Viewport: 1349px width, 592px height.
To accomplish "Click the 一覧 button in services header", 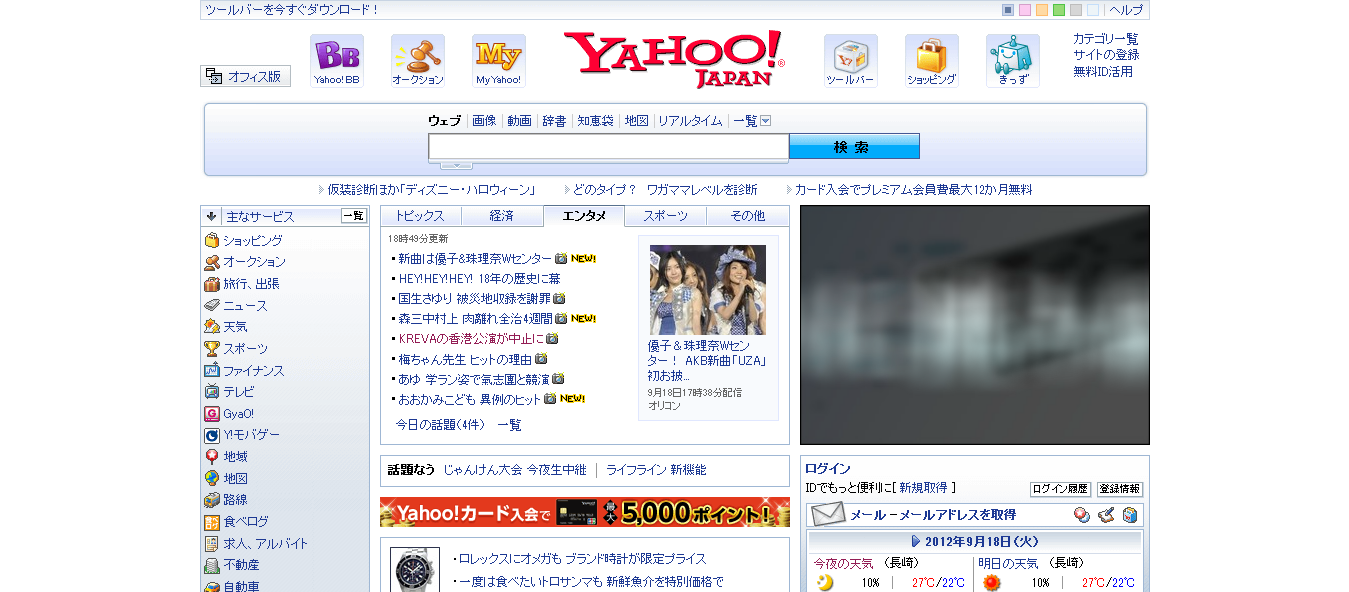I will tap(354, 216).
